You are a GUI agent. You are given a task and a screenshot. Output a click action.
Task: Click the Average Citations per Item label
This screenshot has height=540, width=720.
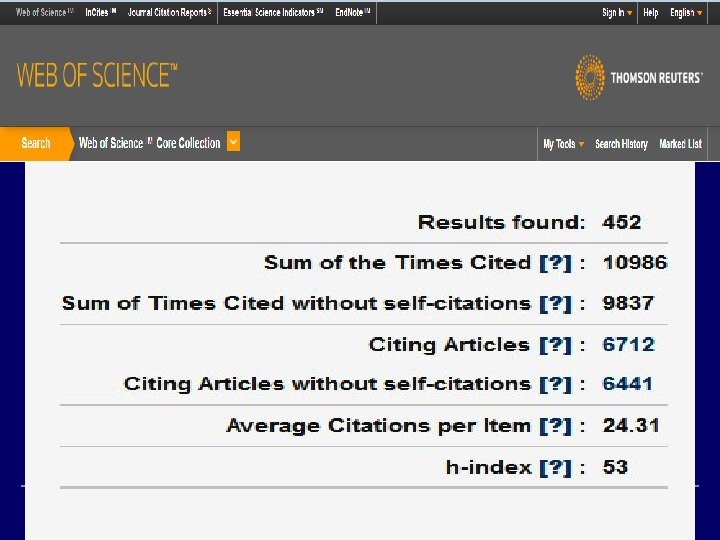(378, 426)
